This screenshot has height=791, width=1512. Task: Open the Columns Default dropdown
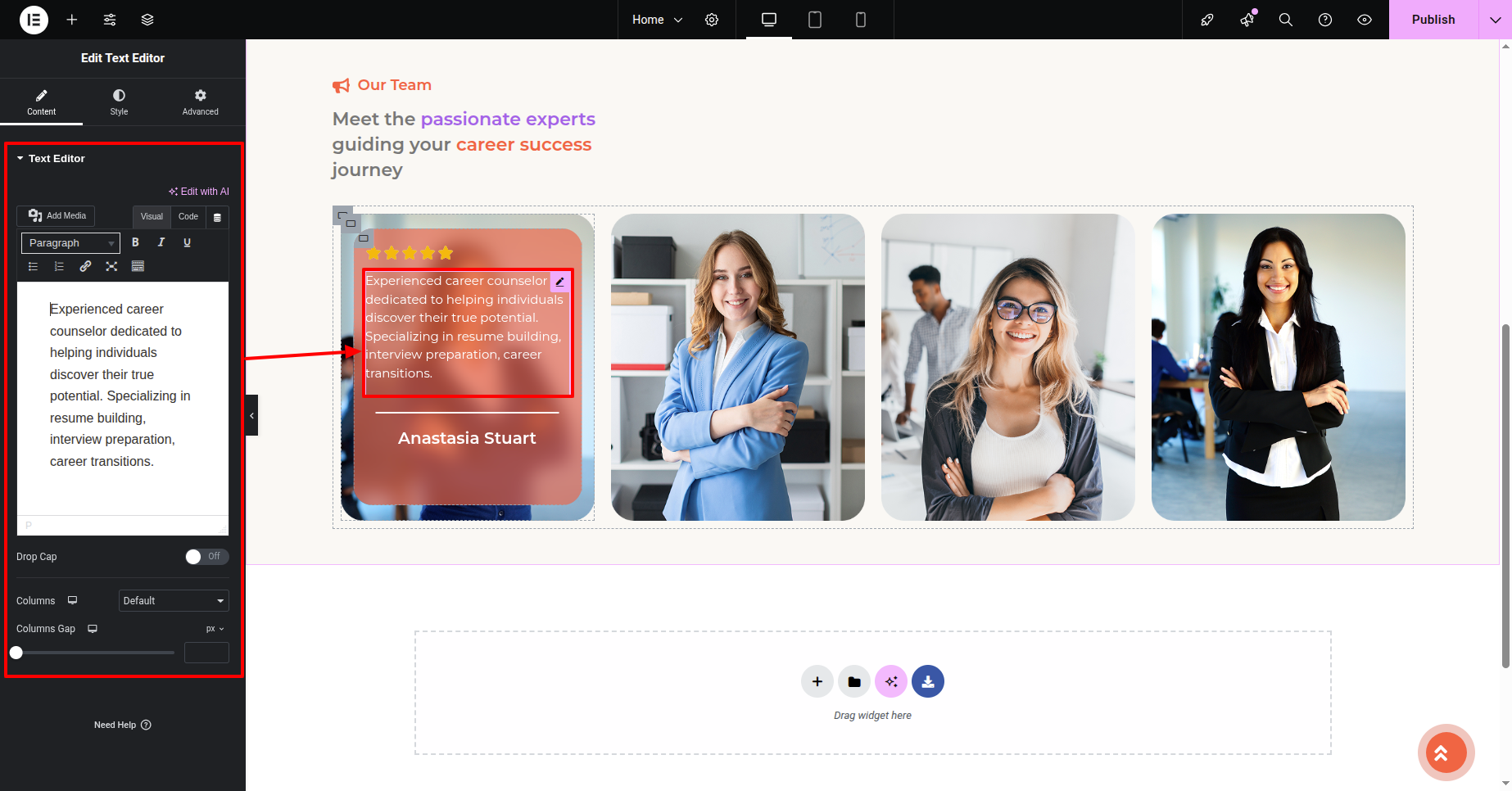pyautogui.click(x=174, y=601)
